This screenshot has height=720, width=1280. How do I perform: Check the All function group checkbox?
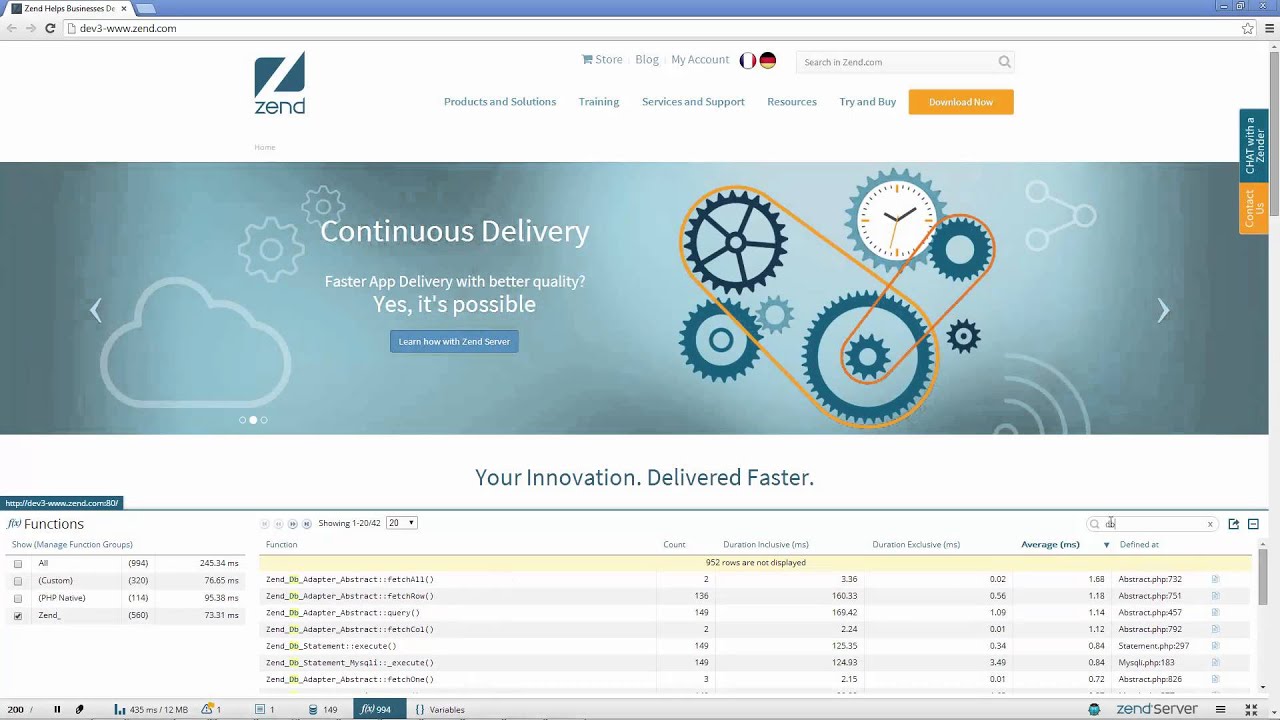[x=17, y=564]
